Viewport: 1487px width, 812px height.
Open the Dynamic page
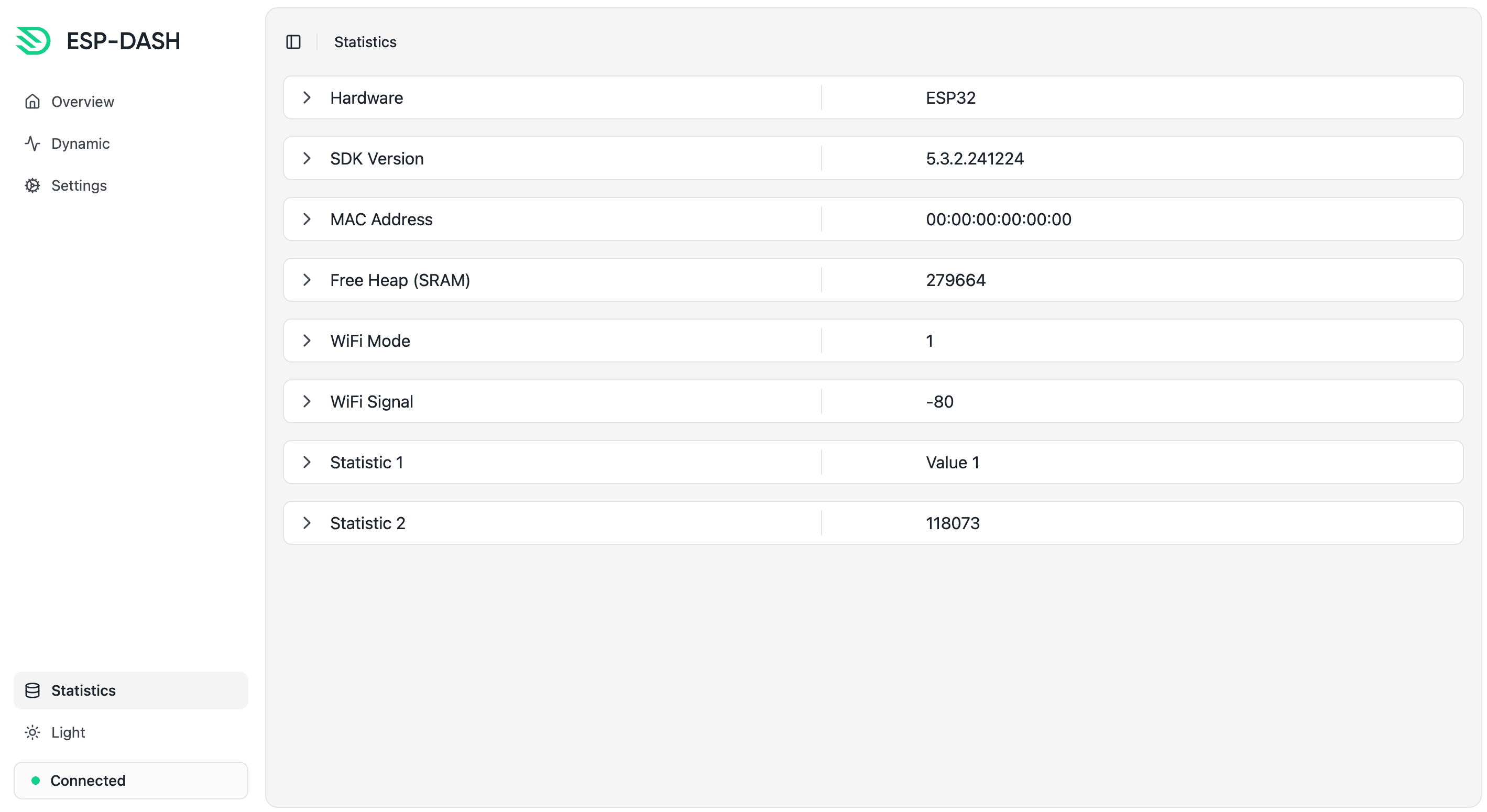click(x=131, y=144)
